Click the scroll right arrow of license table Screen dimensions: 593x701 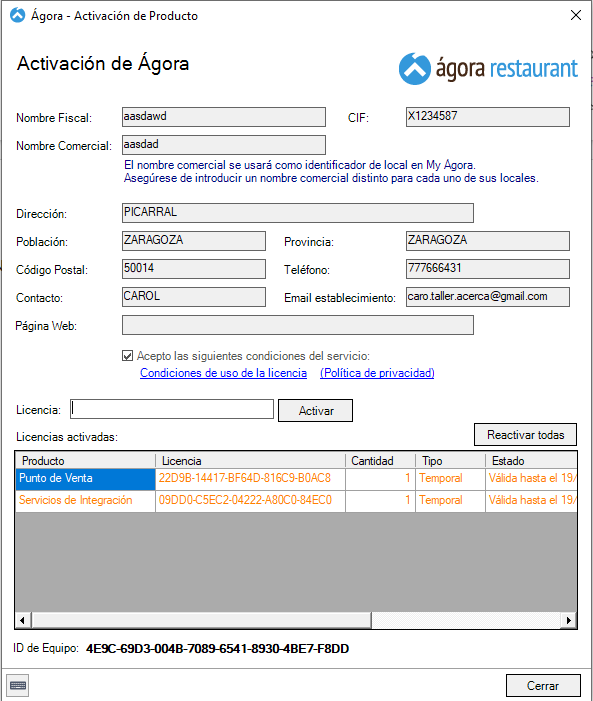569,620
